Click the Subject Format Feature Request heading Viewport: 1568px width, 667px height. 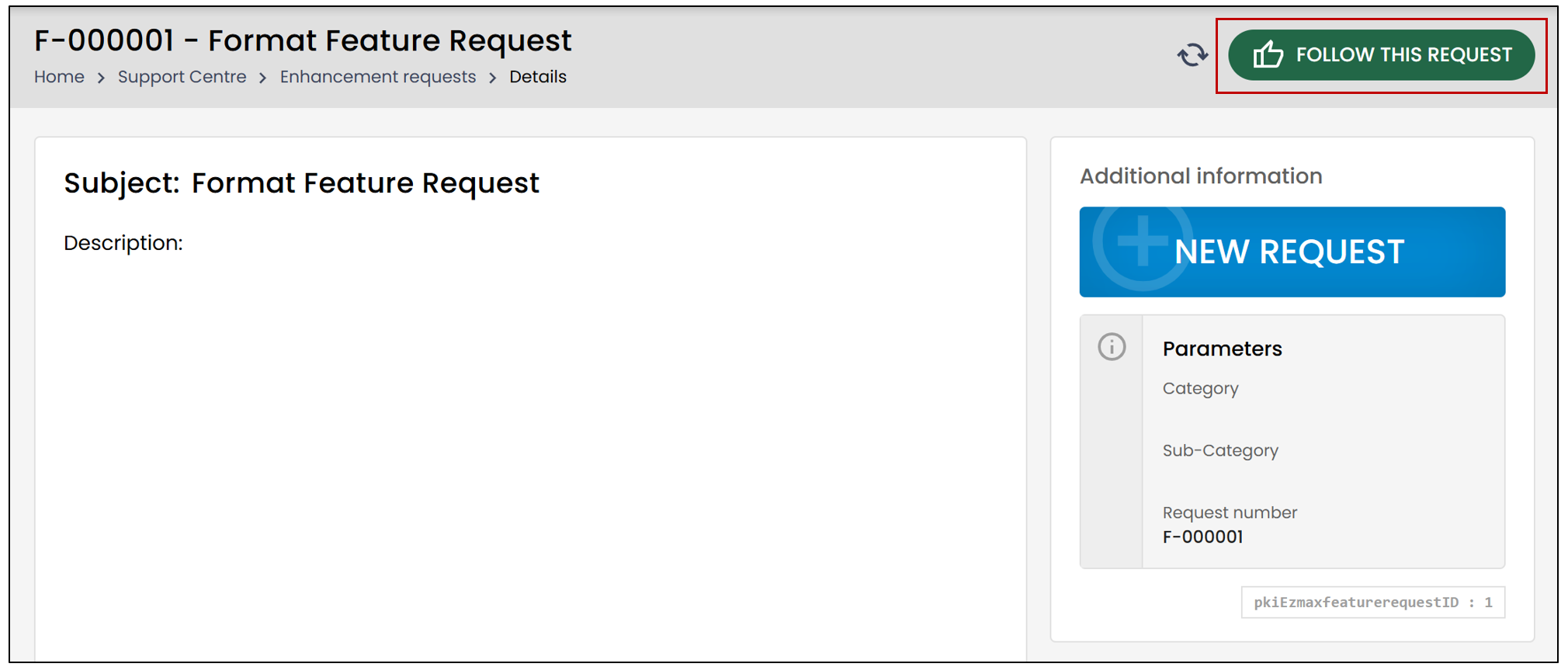pyautogui.click(x=301, y=183)
